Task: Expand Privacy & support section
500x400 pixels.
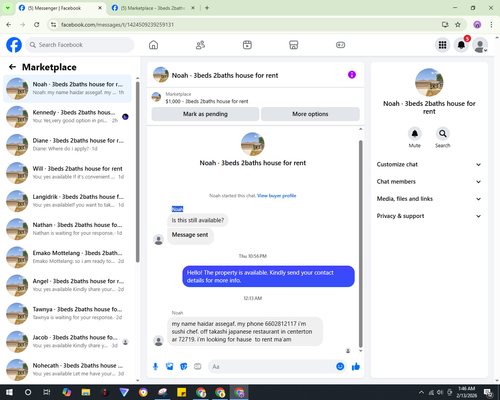Action: click(x=429, y=216)
